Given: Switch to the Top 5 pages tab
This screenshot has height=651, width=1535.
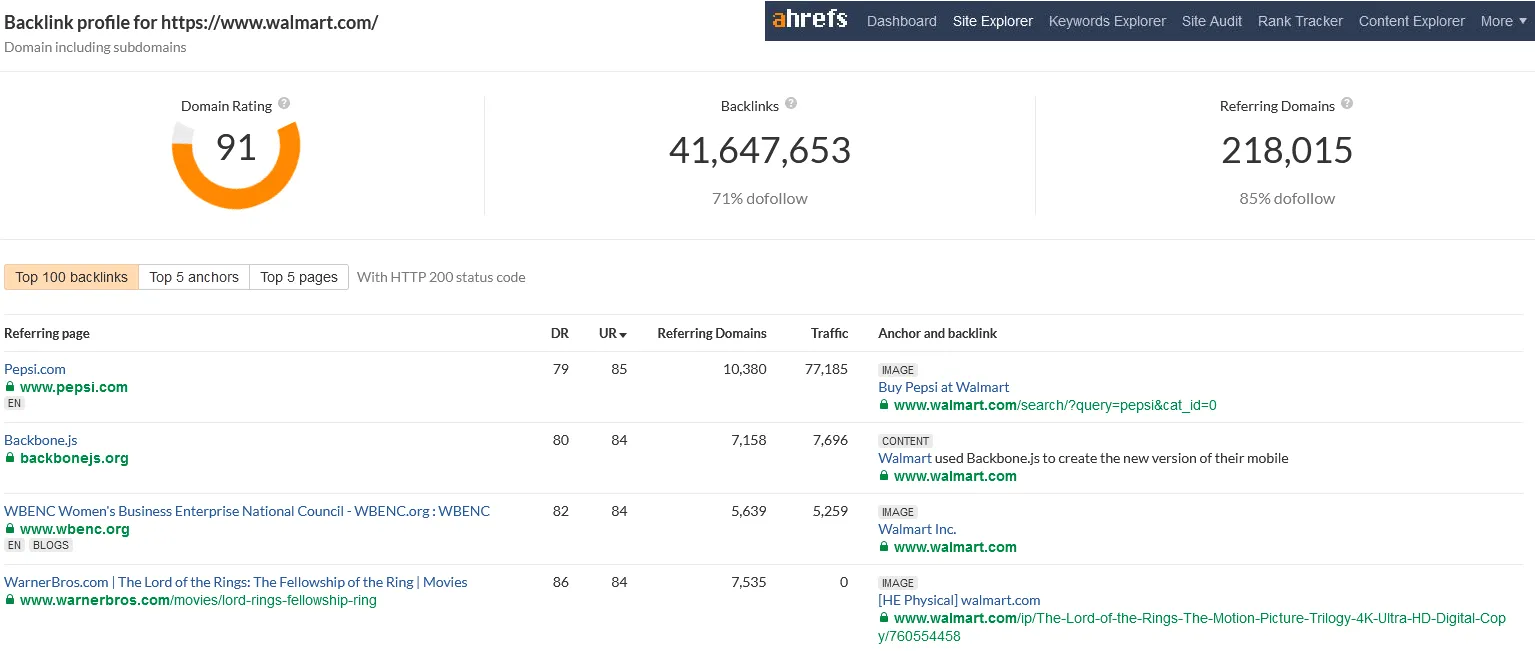Looking at the screenshot, I should (299, 277).
